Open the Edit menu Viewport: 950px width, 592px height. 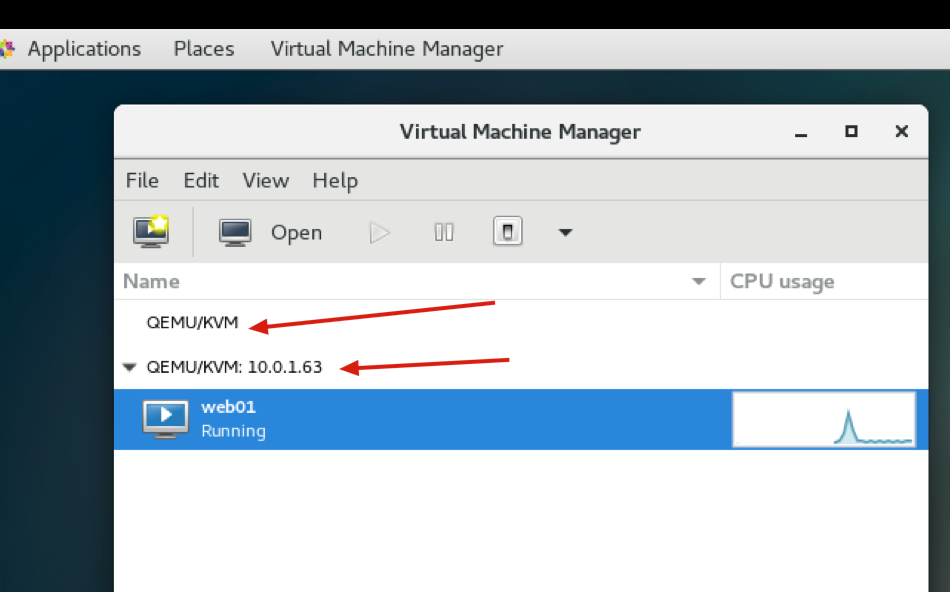201,181
